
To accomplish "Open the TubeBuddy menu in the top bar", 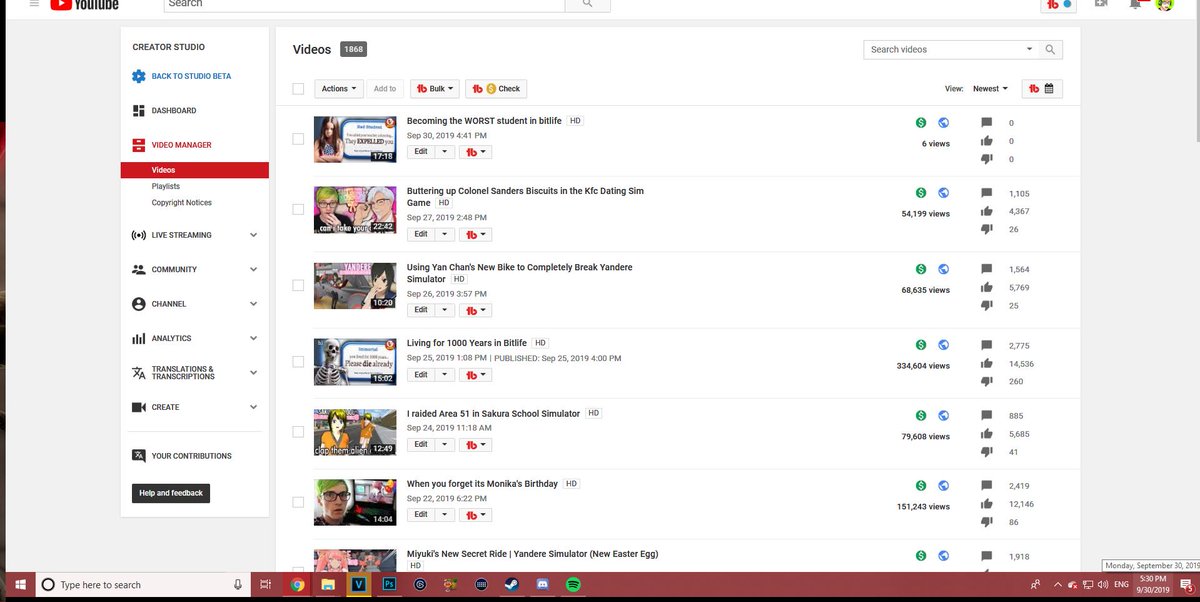I will 1059,5.
